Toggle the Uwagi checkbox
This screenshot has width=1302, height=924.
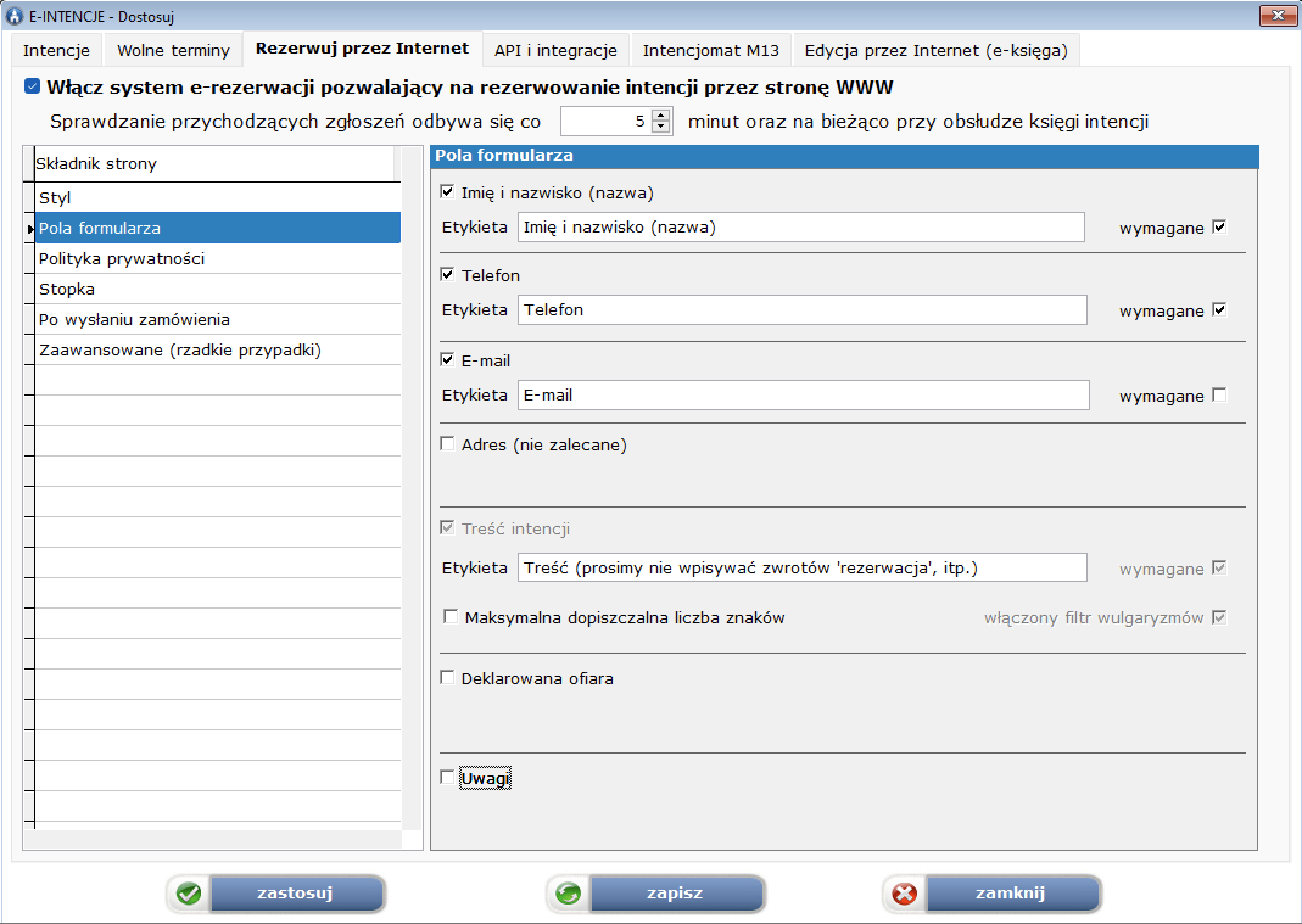pos(448,777)
